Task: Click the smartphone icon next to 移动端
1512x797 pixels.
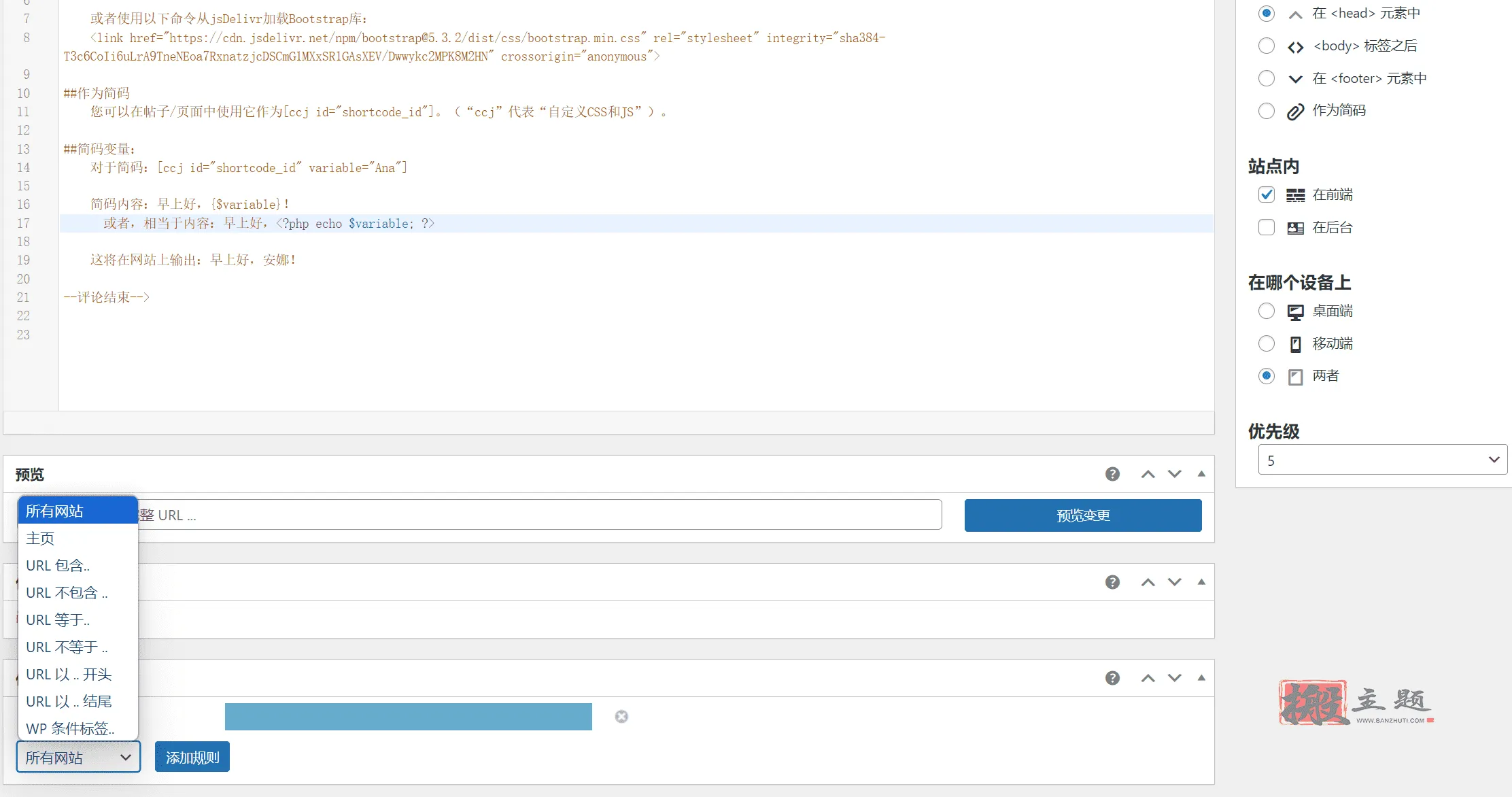Action: (x=1295, y=345)
